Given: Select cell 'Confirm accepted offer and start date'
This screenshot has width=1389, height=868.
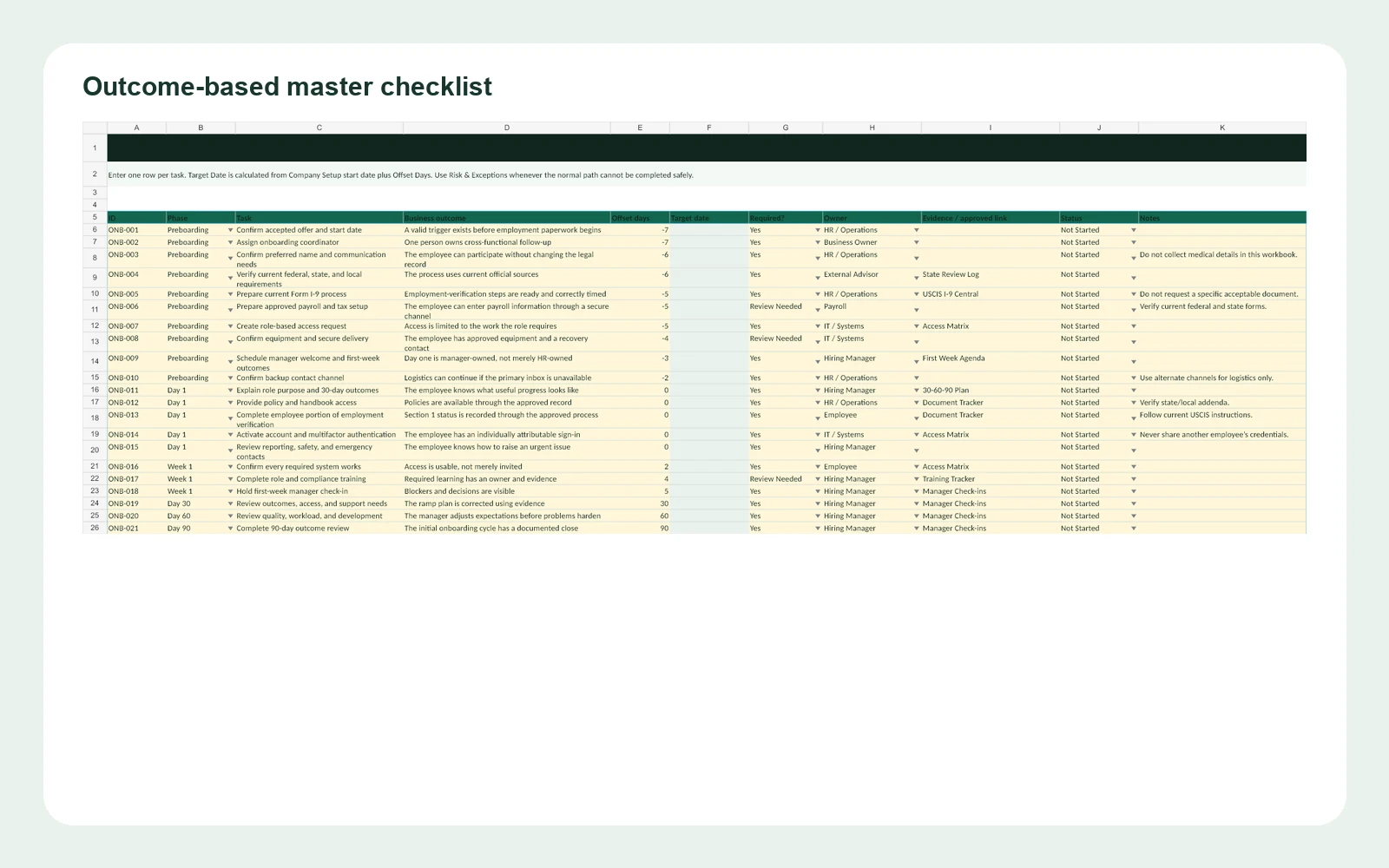Looking at the screenshot, I should (319, 230).
